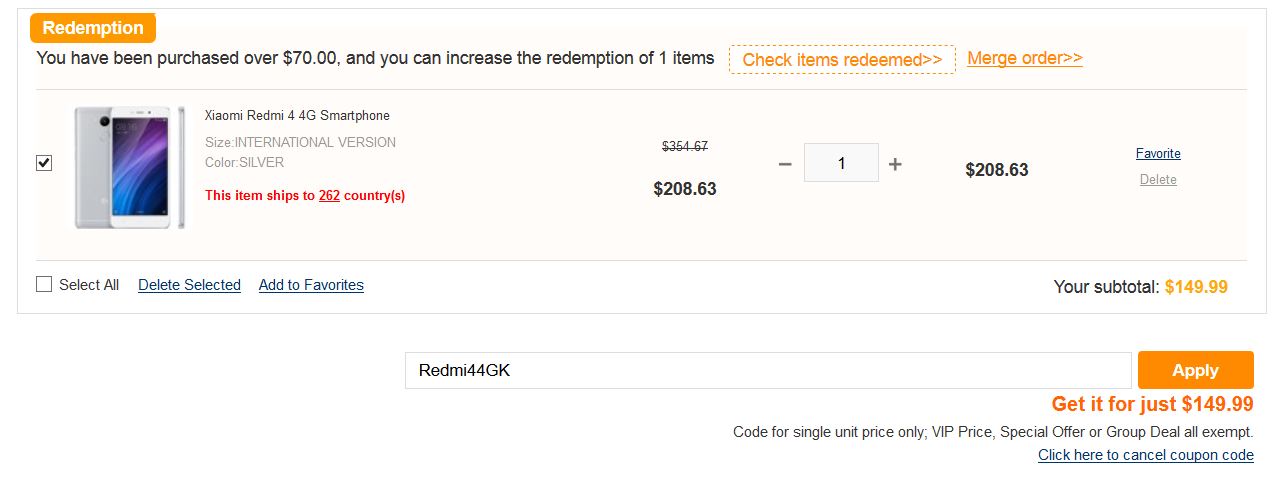Click the Check items redeemed button
Screen dimensions: 1281x477
click(842, 60)
